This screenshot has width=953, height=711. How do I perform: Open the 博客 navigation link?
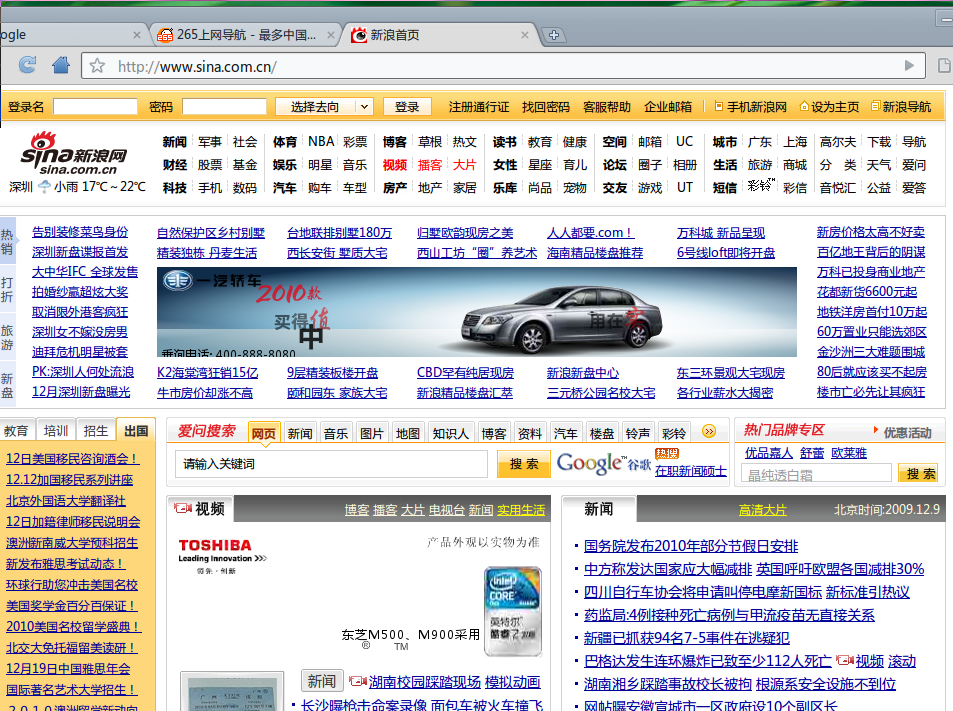coord(394,142)
